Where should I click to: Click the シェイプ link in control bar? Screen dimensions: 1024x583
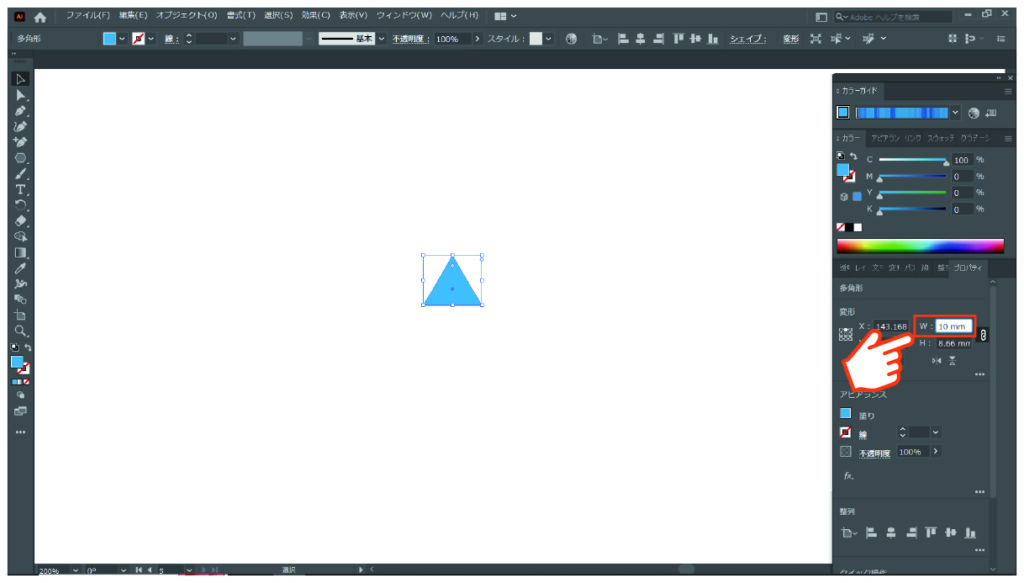[x=747, y=39]
